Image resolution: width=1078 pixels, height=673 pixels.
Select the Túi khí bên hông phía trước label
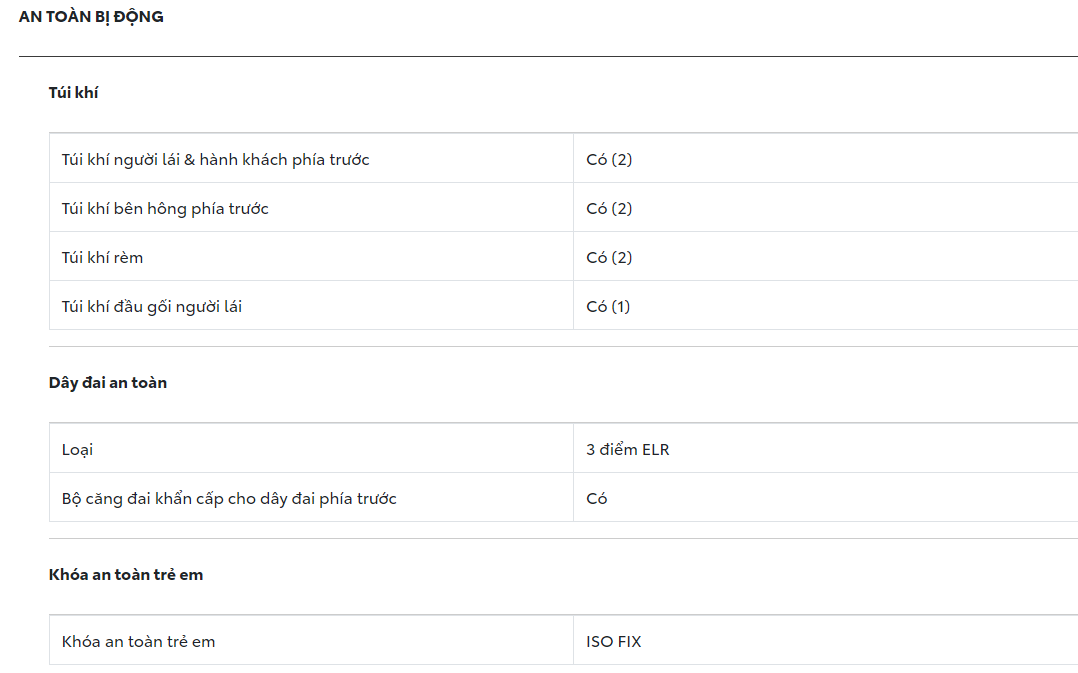pyautogui.click(x=165, y=209)
